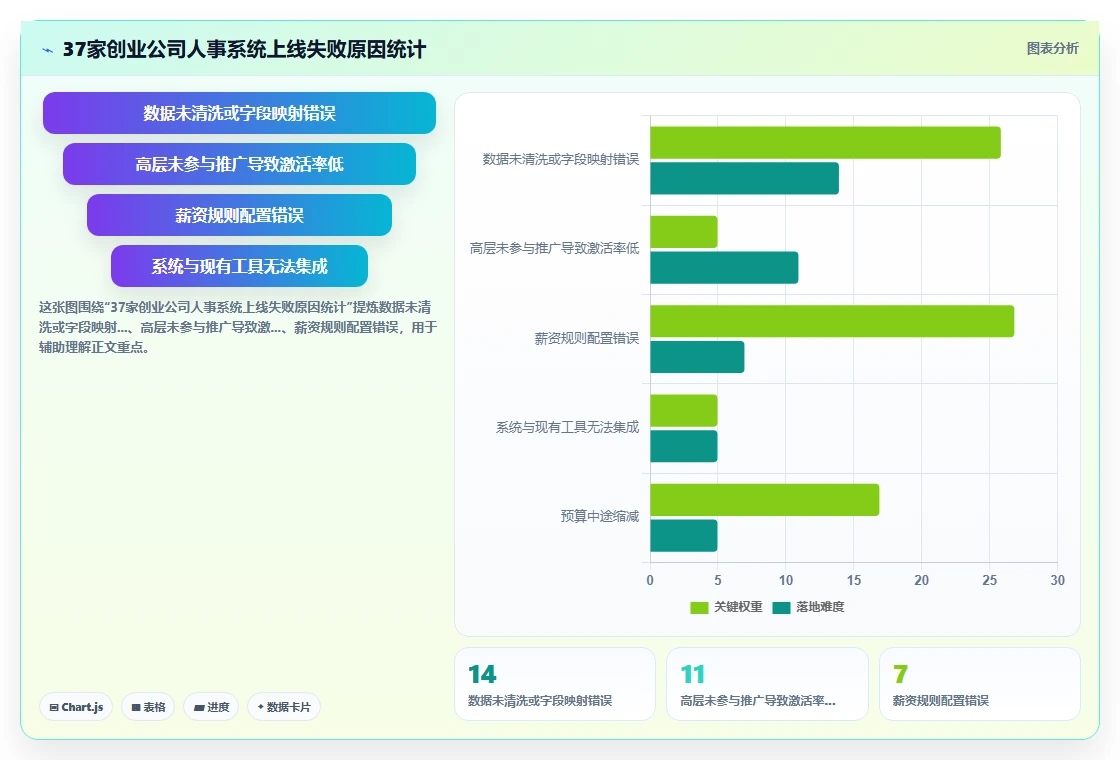Click the 进度 tag chip

211,707
